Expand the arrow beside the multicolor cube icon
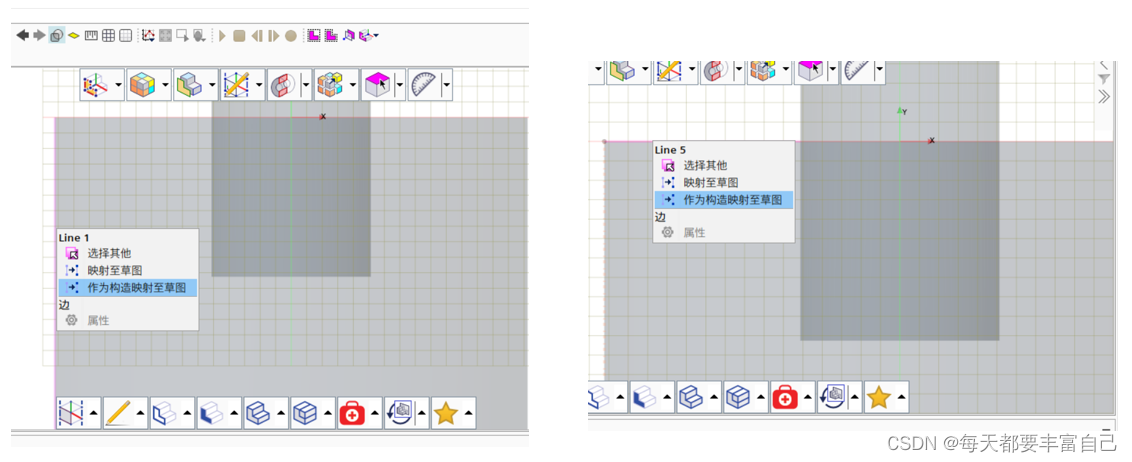 pyautogui.click(x=165, y=85)
